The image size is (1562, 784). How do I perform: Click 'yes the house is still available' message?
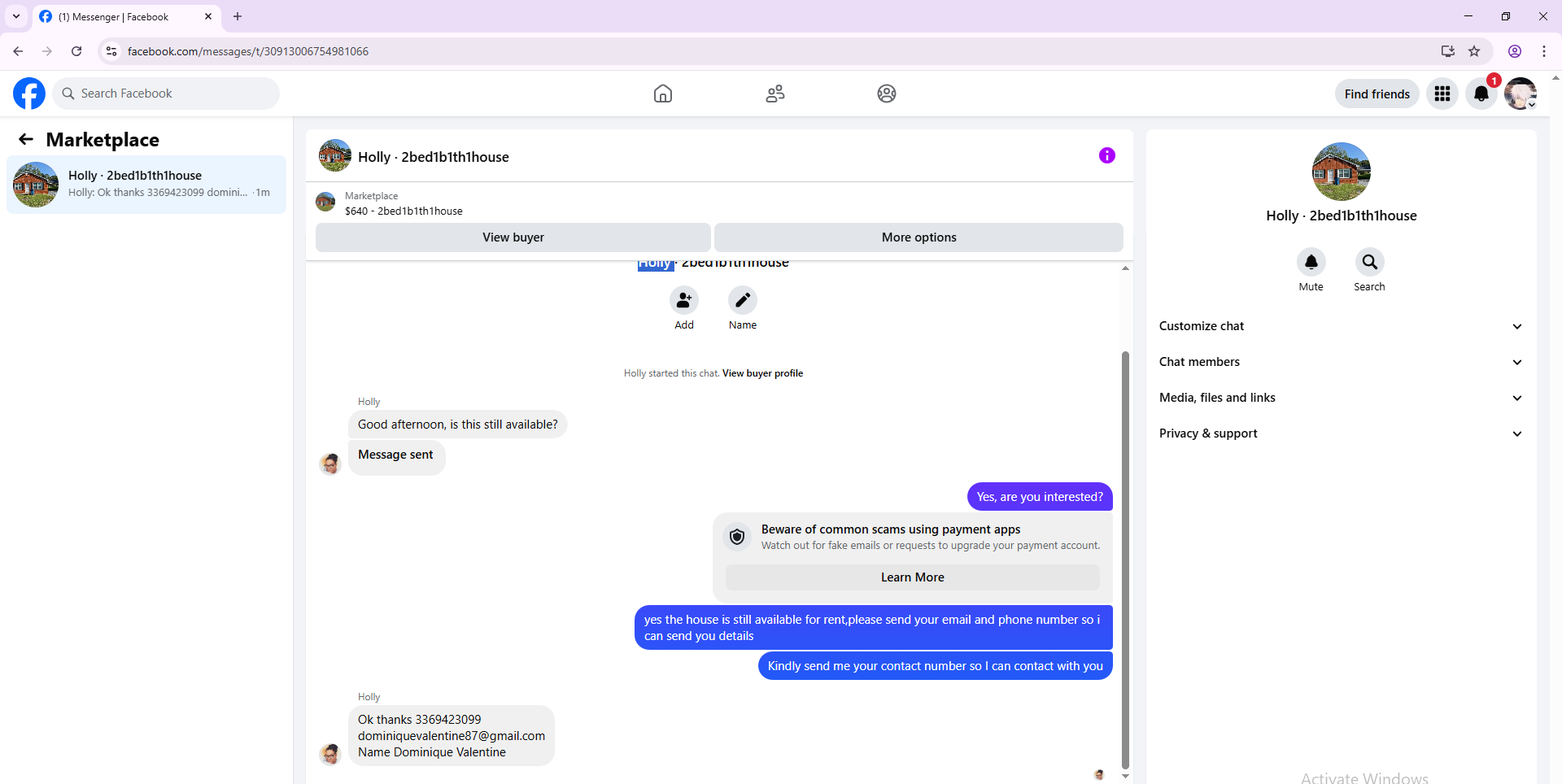pyautogui.click(x=873, y=628)
